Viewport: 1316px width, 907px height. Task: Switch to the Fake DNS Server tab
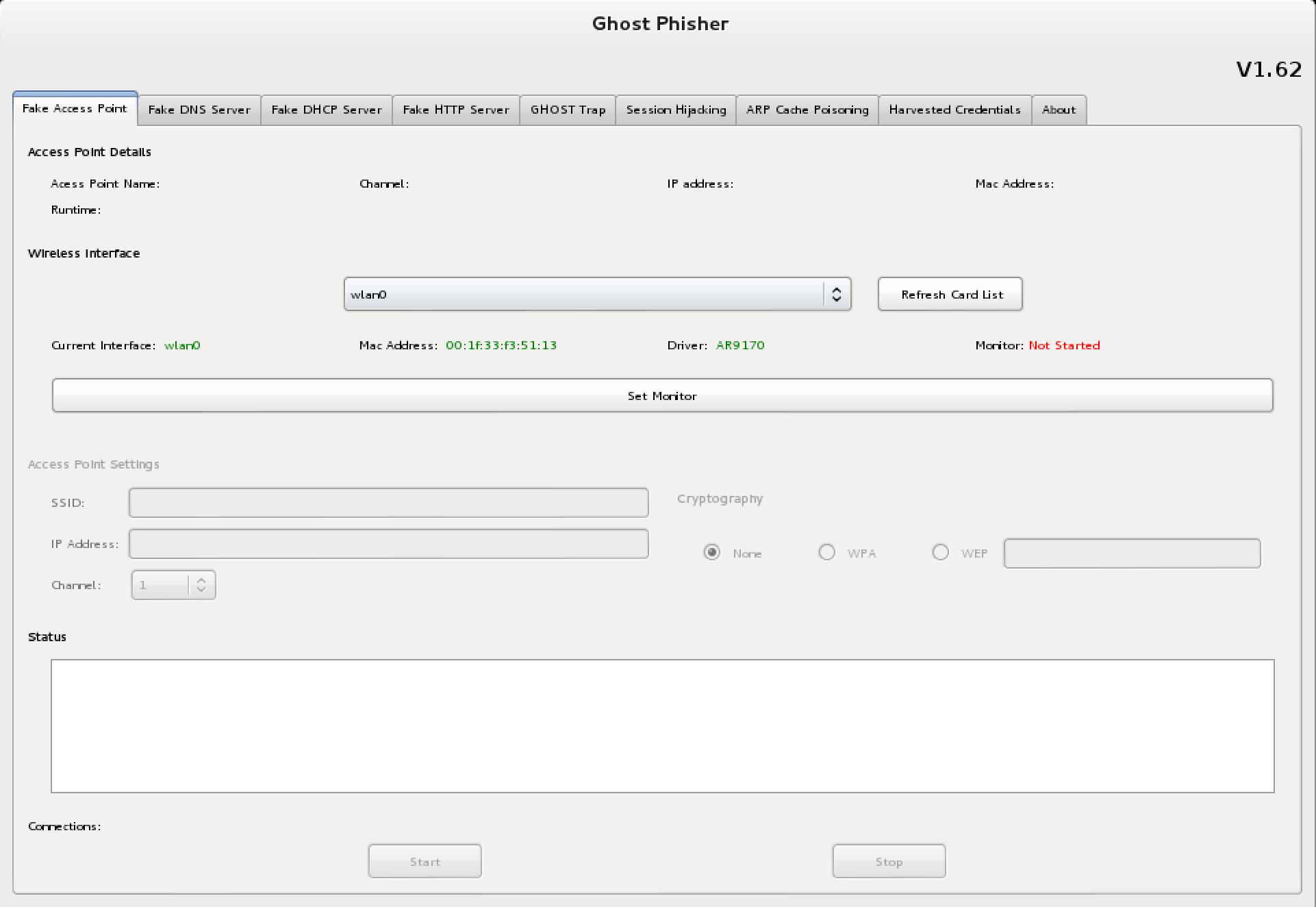199,110
